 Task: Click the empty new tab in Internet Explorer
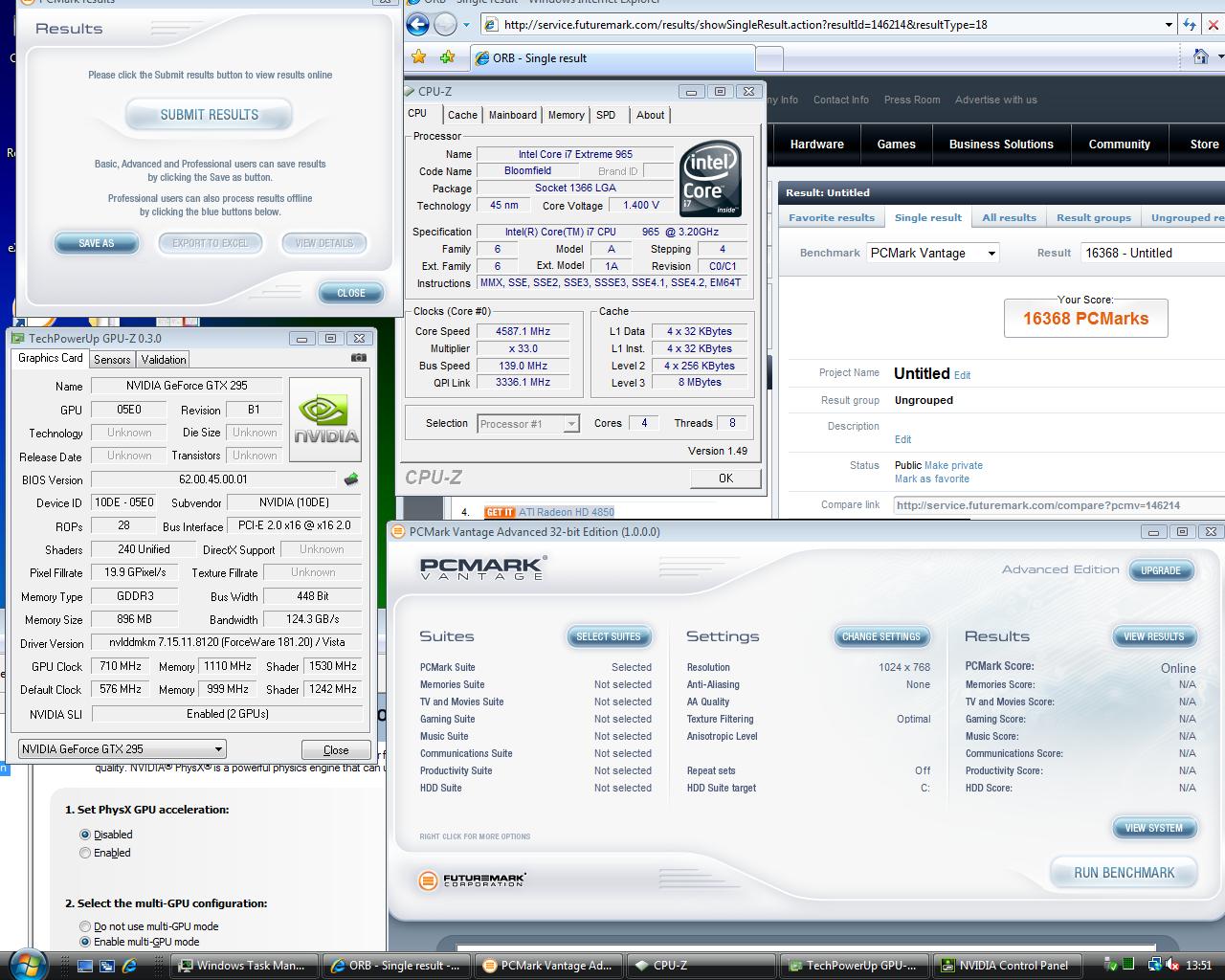pyautogui.click(x=768, y=58)
